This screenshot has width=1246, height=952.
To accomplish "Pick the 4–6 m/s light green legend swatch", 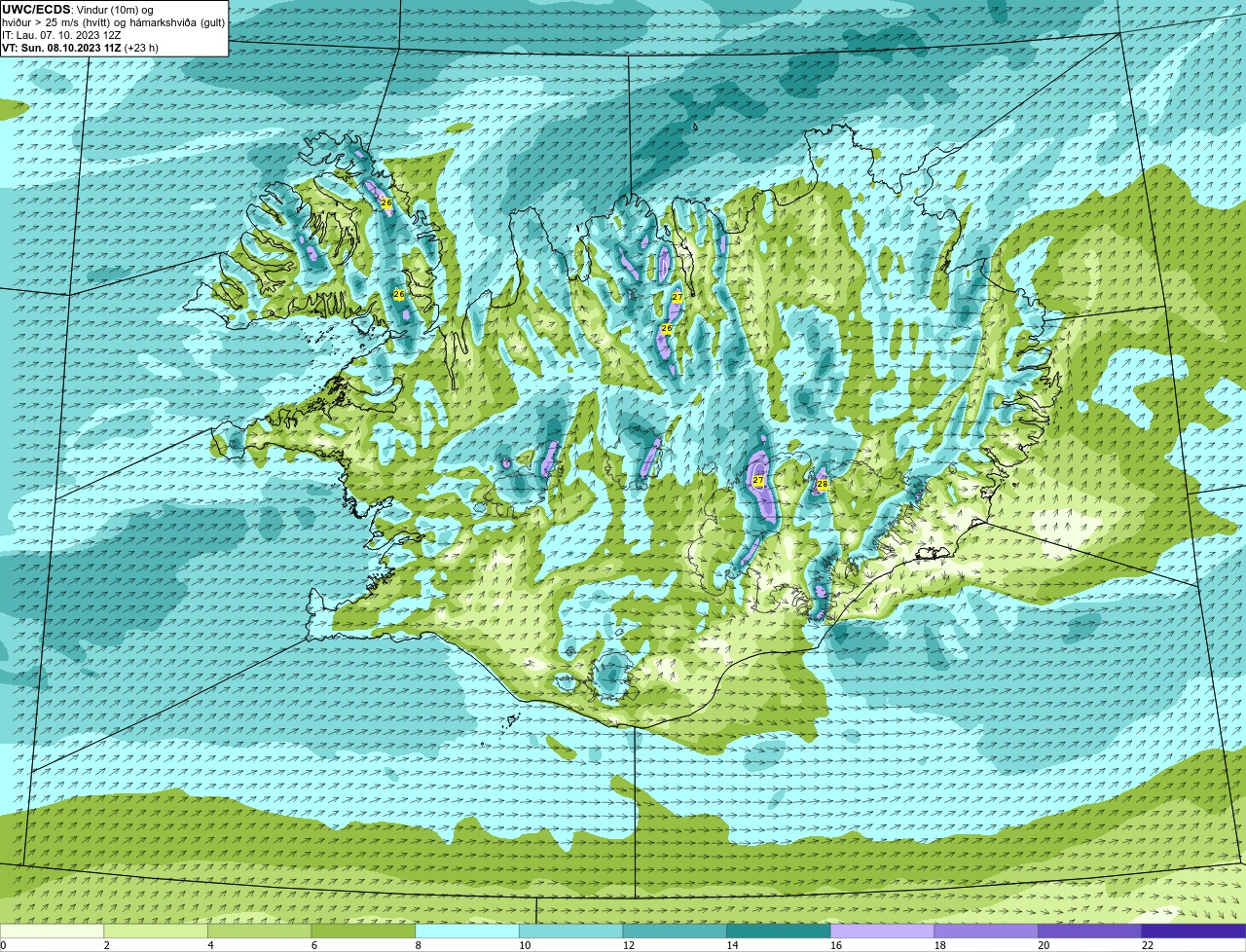I will pyautogui.click(x=260, y=931).
